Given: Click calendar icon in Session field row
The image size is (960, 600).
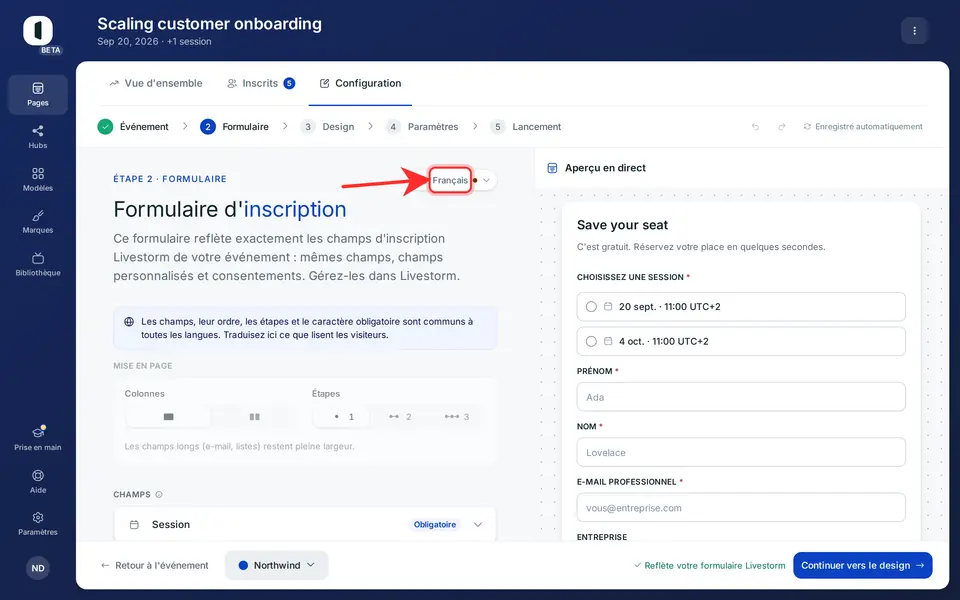Looking at the screenshot, I should click(x=134, y=525).
